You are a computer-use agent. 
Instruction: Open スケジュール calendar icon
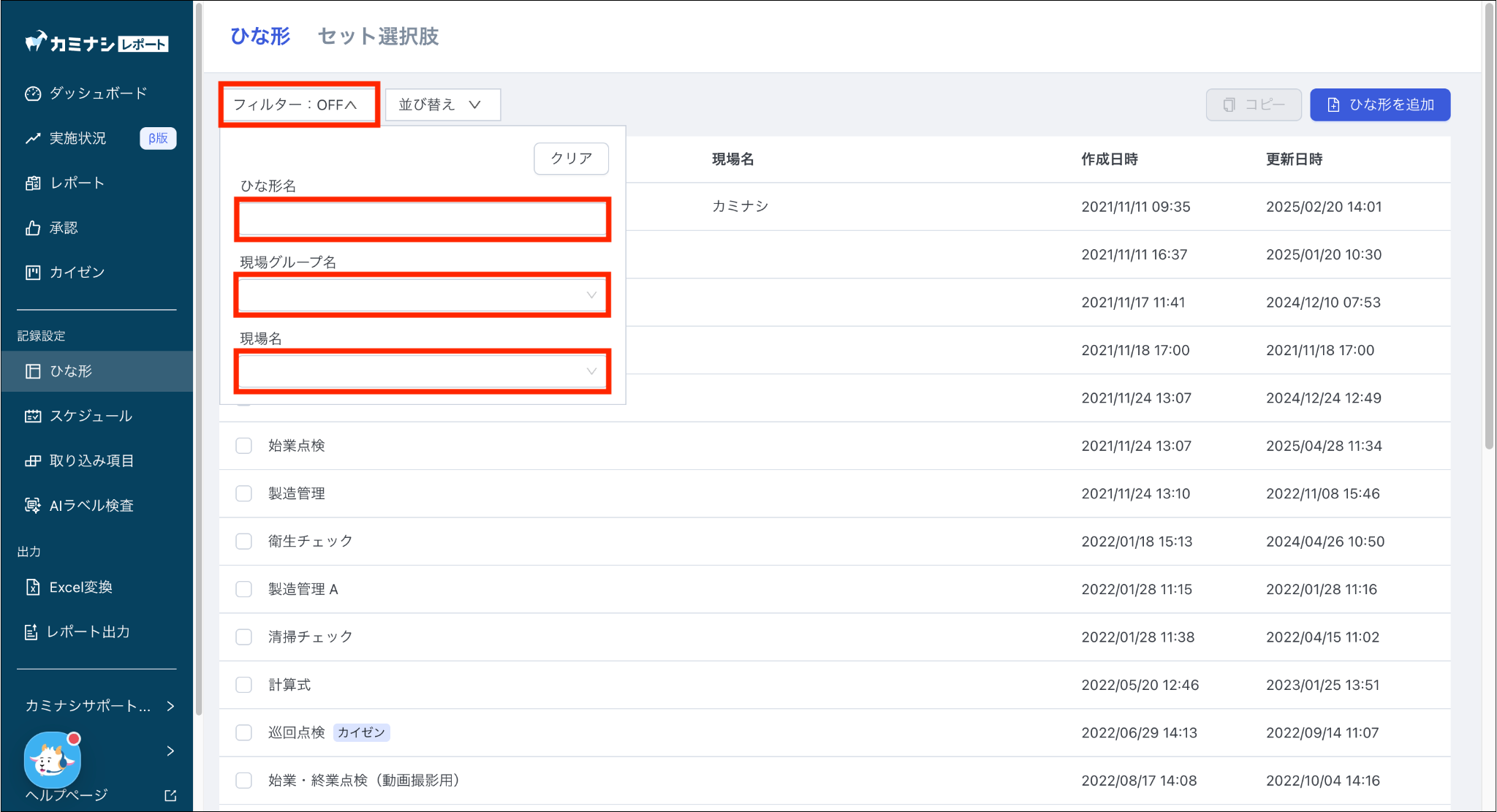(32, 416)
